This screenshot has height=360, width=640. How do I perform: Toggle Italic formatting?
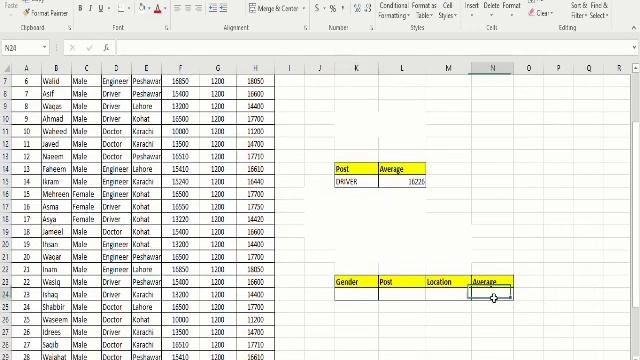point(90,8)
